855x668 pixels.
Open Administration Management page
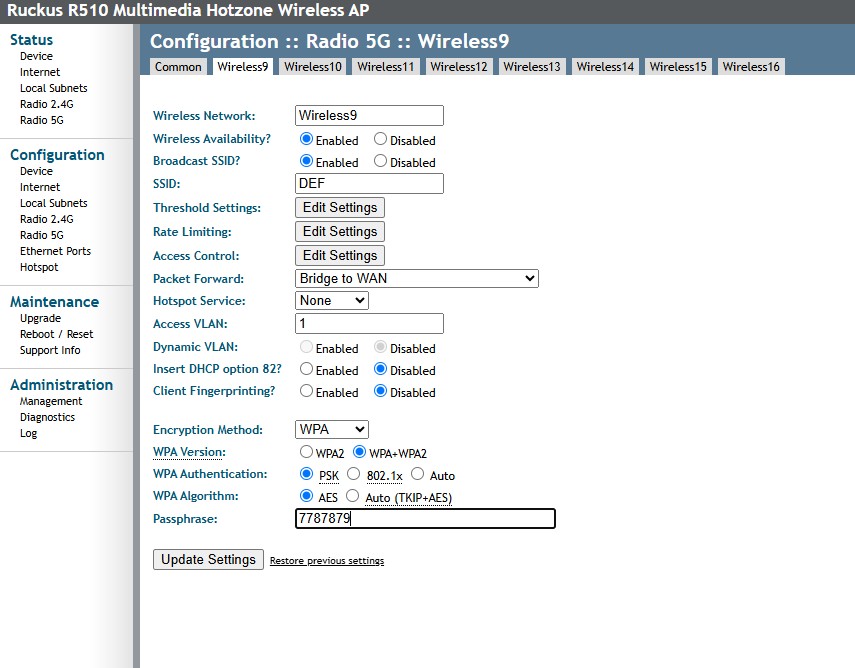tap(51, 401)
